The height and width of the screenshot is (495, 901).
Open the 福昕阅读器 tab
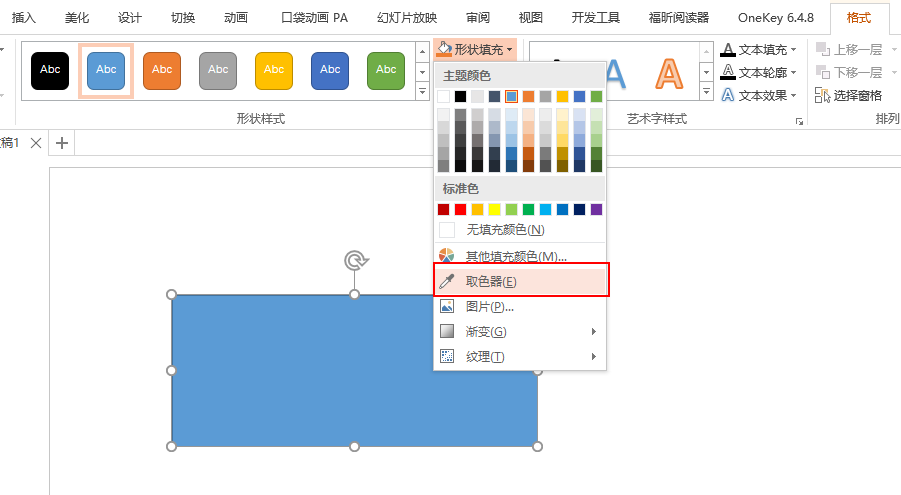[x=679, y=18]
